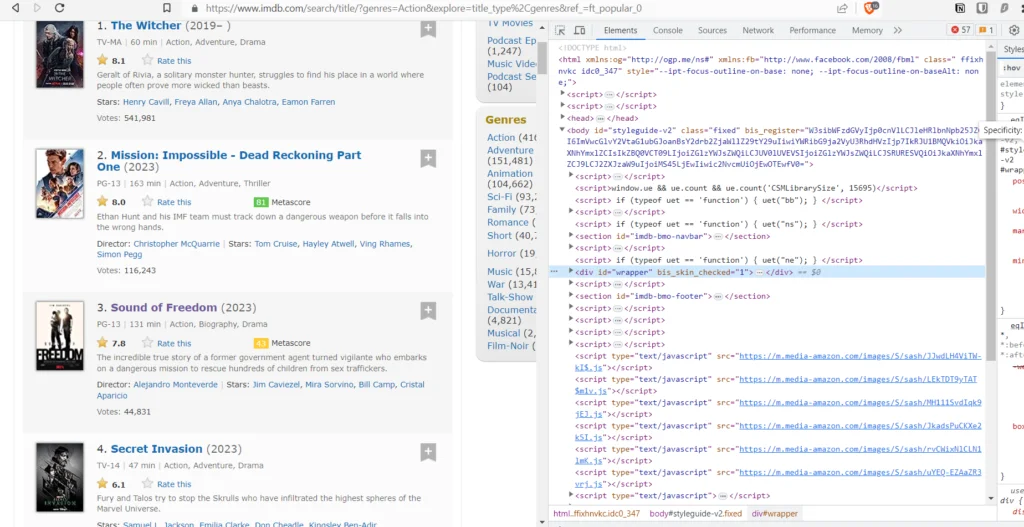Open the Notion extension icon
Image resolution: width=1024 pixels, height=527 pixels.
point(961,8)
